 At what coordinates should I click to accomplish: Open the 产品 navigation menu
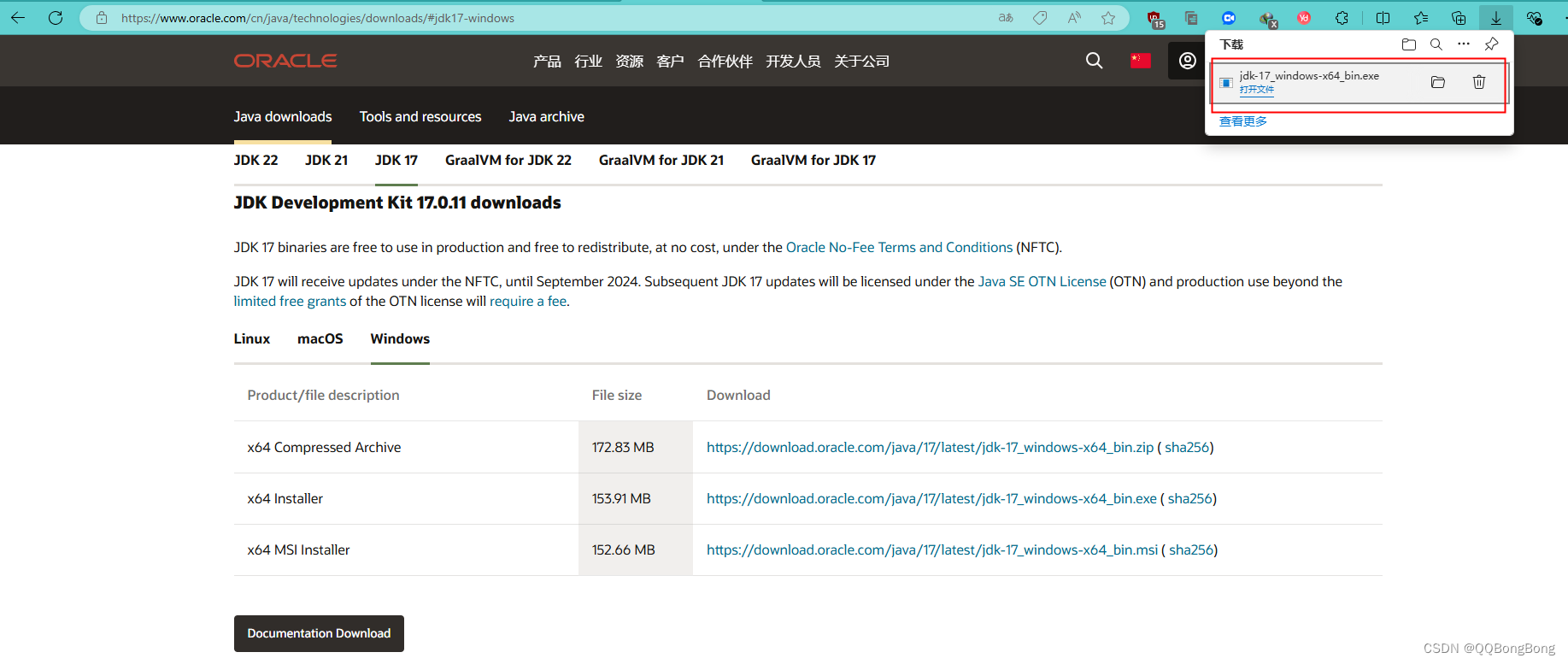pos(547,62)
